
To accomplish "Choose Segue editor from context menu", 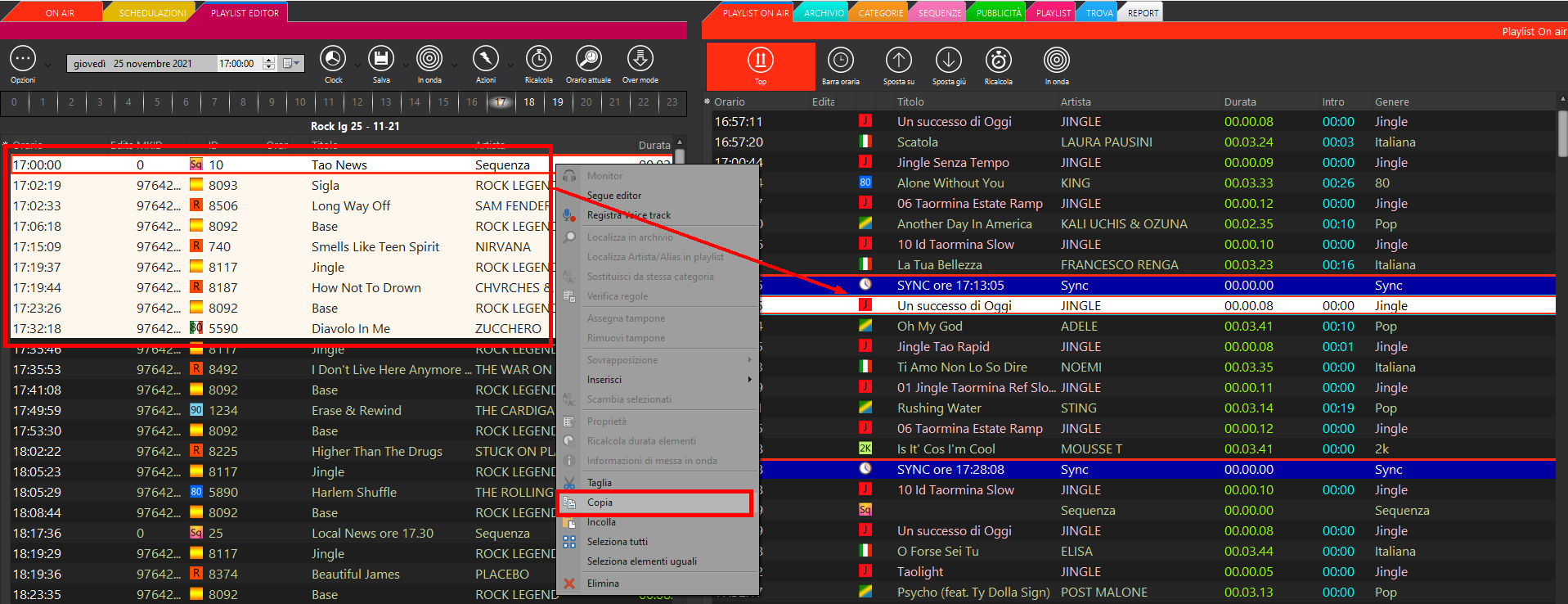I will (x=658, y=196).
